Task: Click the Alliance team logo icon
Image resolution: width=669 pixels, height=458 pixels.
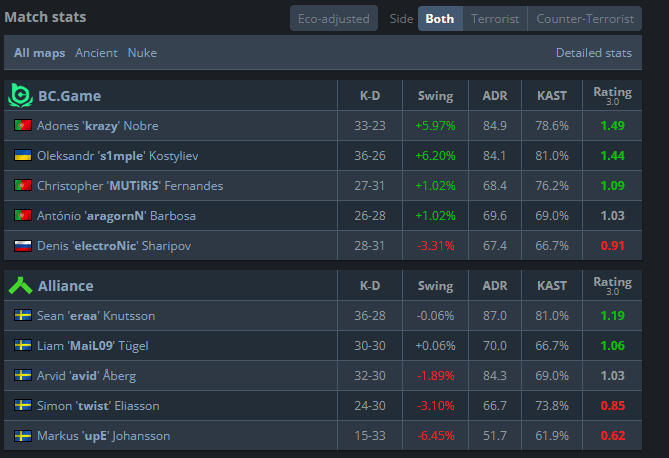Action: coord(20,286)
